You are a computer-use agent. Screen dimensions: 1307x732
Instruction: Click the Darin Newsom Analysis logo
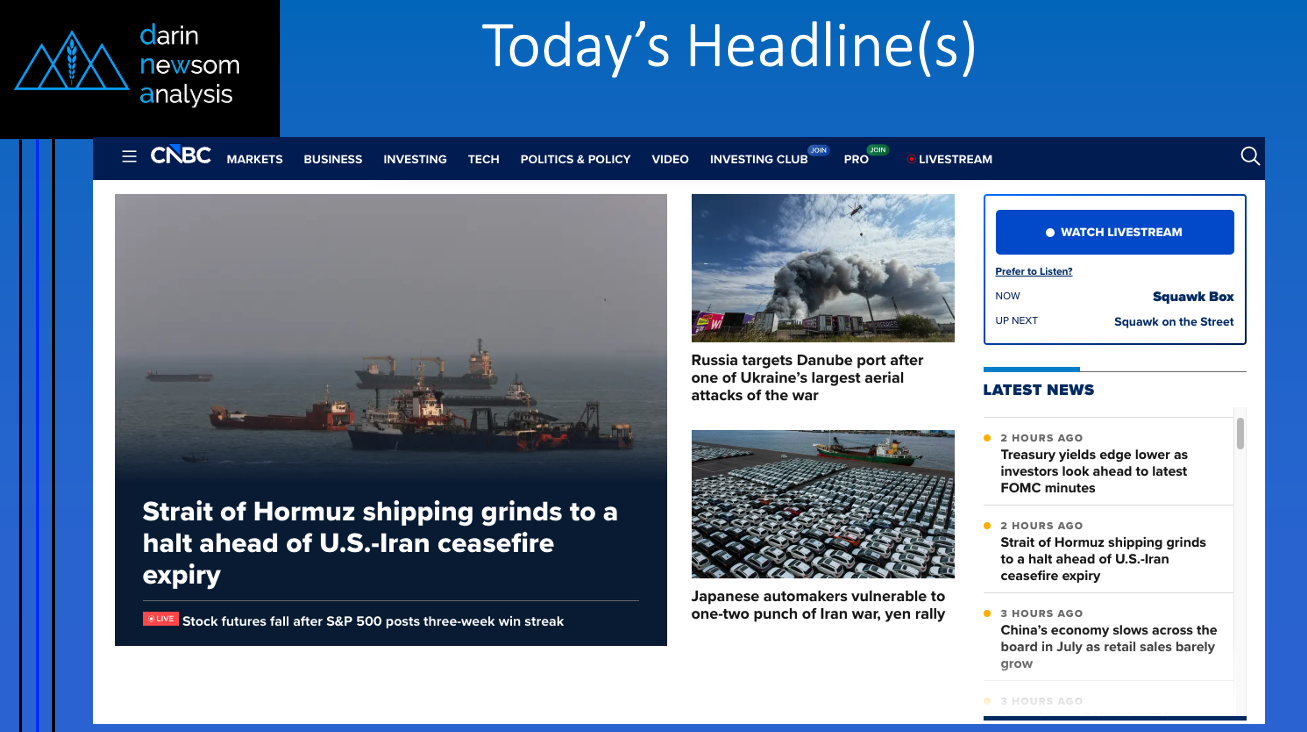click(125, 68)
